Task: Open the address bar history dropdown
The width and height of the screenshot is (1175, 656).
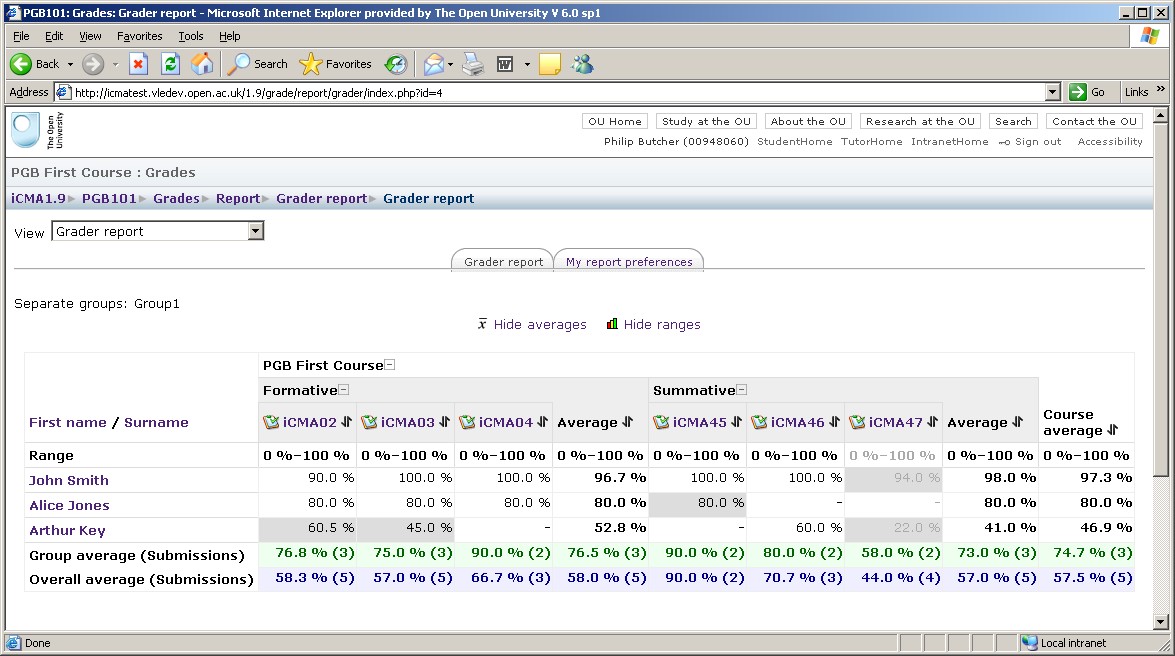Action: [x=1053, y=92]
